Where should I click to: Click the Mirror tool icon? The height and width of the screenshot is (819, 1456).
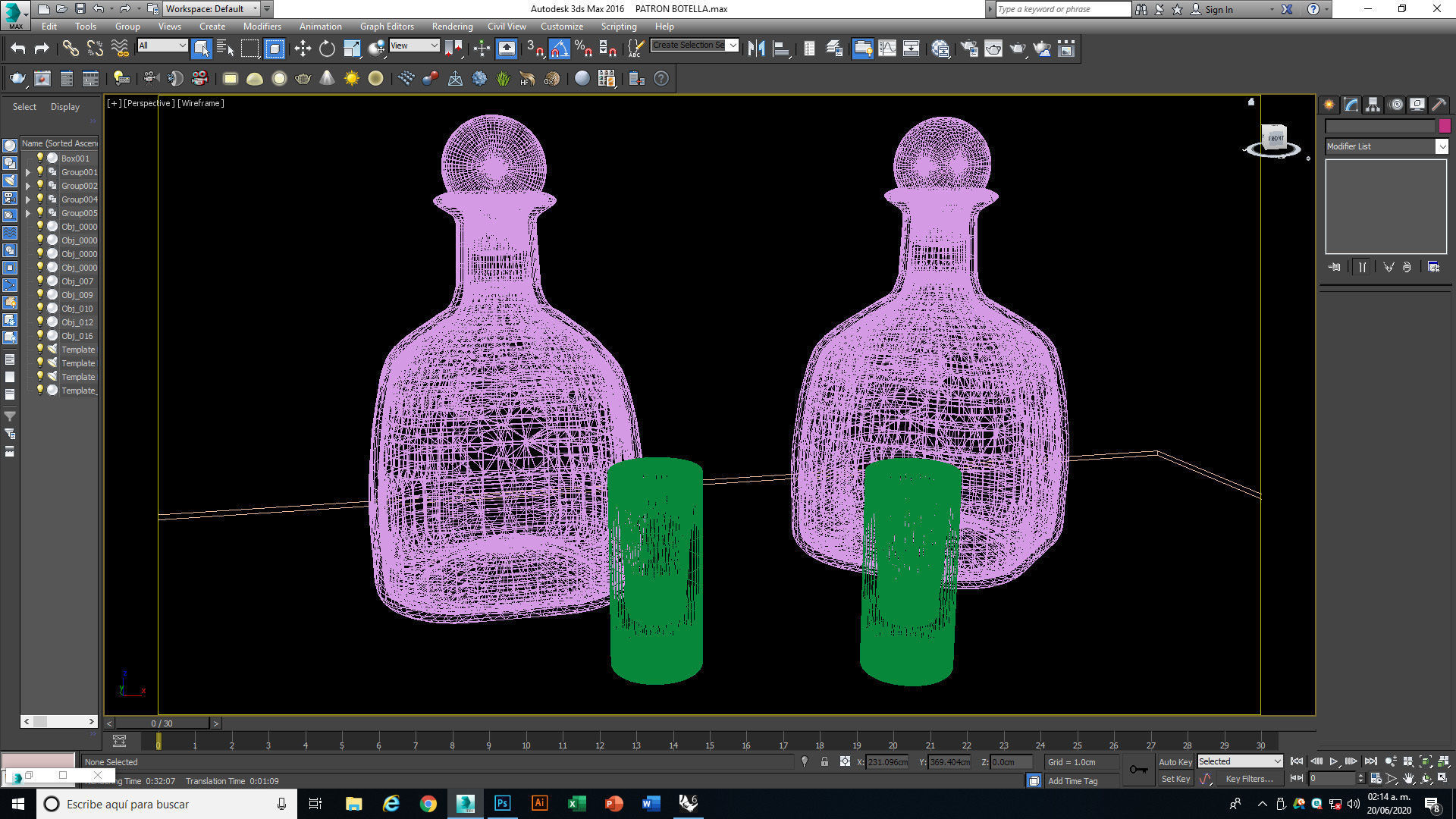click(756, 49)
